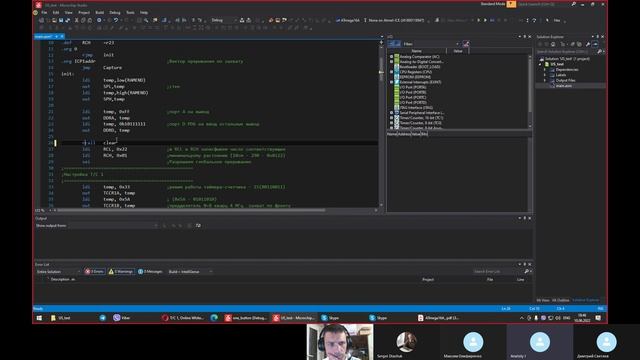Click Solution Explorer Properties wrench icon
This screenshot has height=360, width=640.
coord(588,44)
